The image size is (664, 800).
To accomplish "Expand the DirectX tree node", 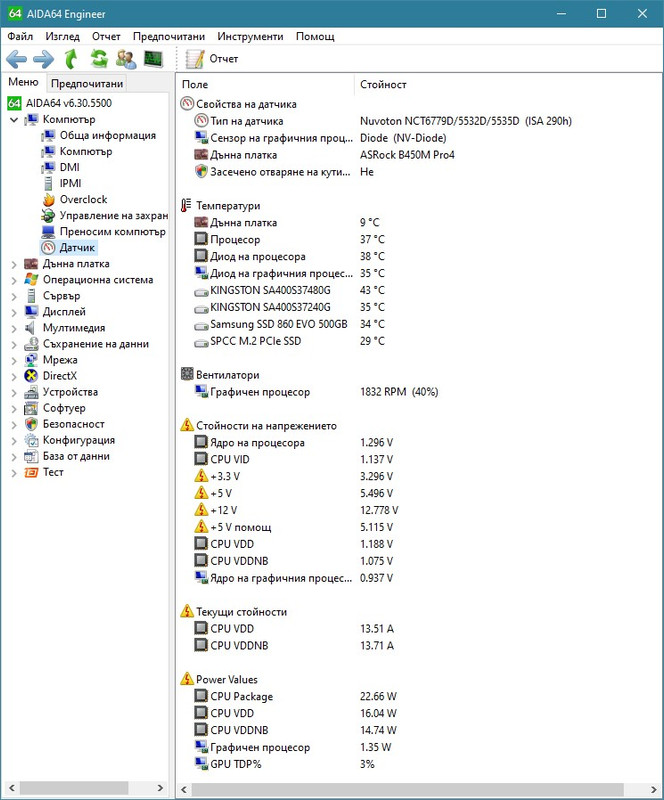I will pyautogui.click(x=14, y=377).
